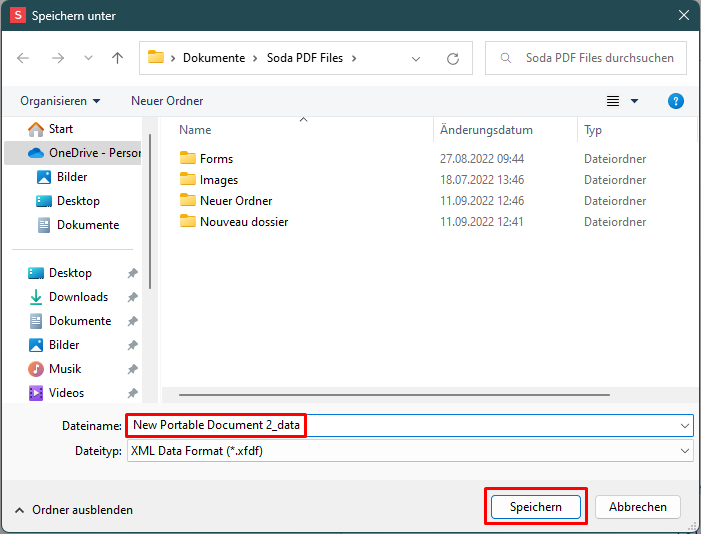
Task: Close the Speichern unter dialog
Action: (x=684, y=15)
